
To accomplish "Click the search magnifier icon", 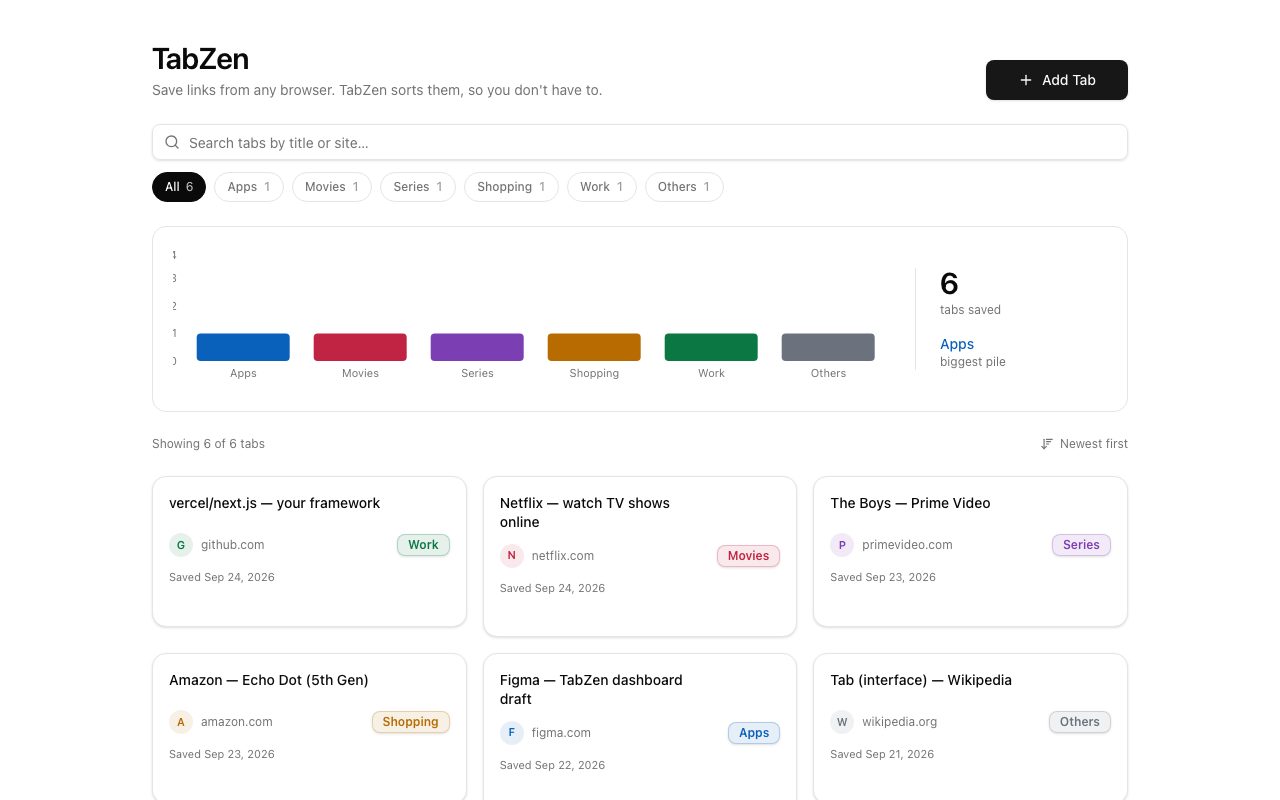I will click(x=172, y=142).
